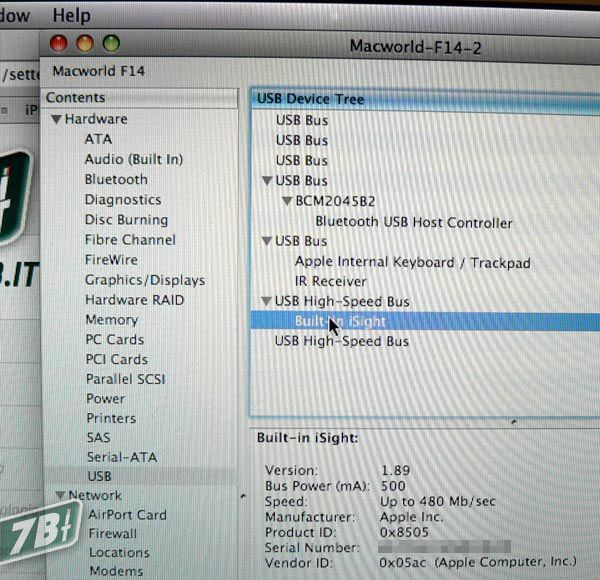Click the green zoom window button

click(x=111, y=43)
